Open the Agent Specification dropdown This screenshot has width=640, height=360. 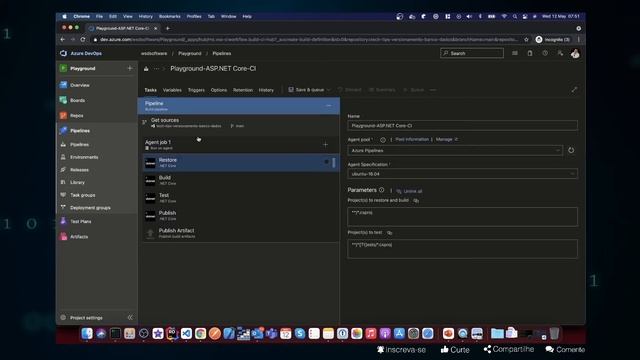[462, 174]
